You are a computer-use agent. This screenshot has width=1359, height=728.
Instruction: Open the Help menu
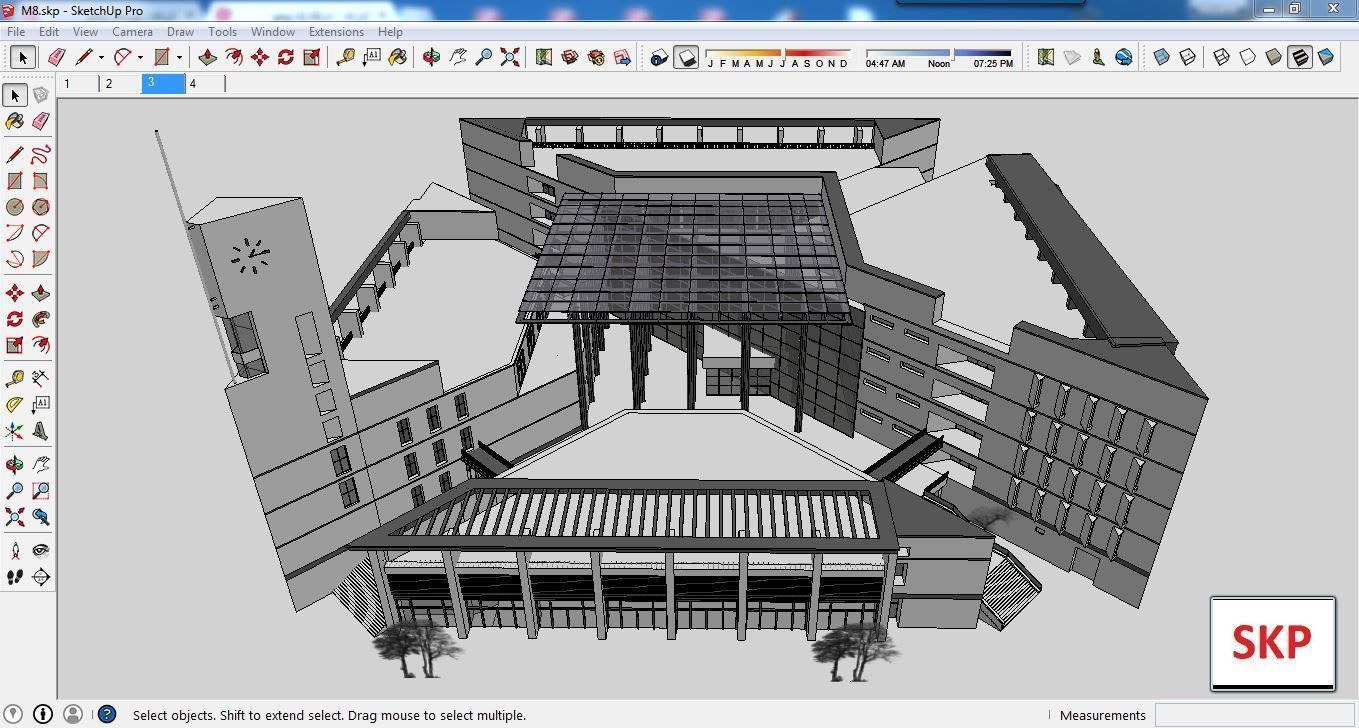390,31
